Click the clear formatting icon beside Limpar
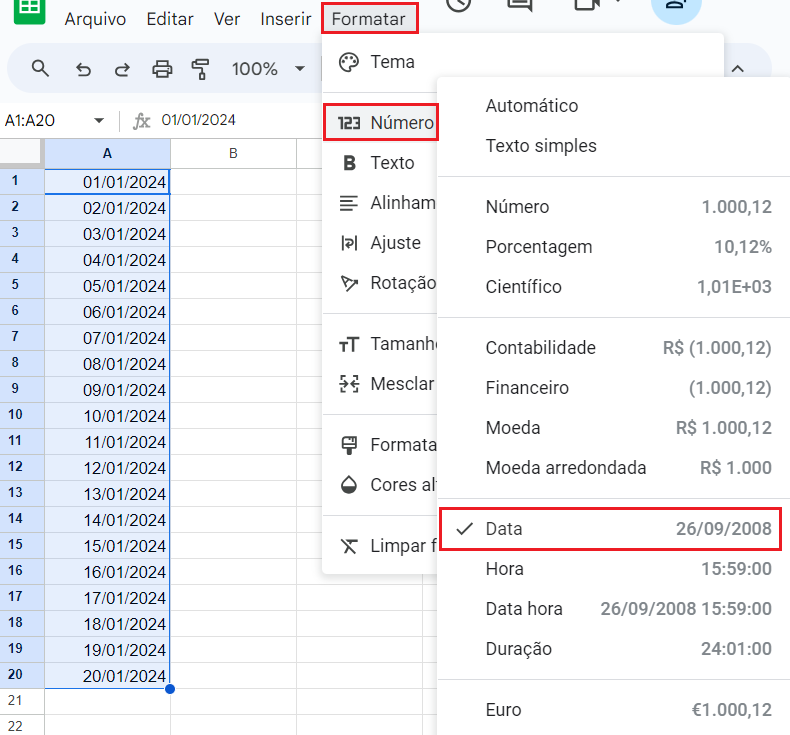Screen dimensions: 790x735 pyautogui.click(x=349, y=546)
